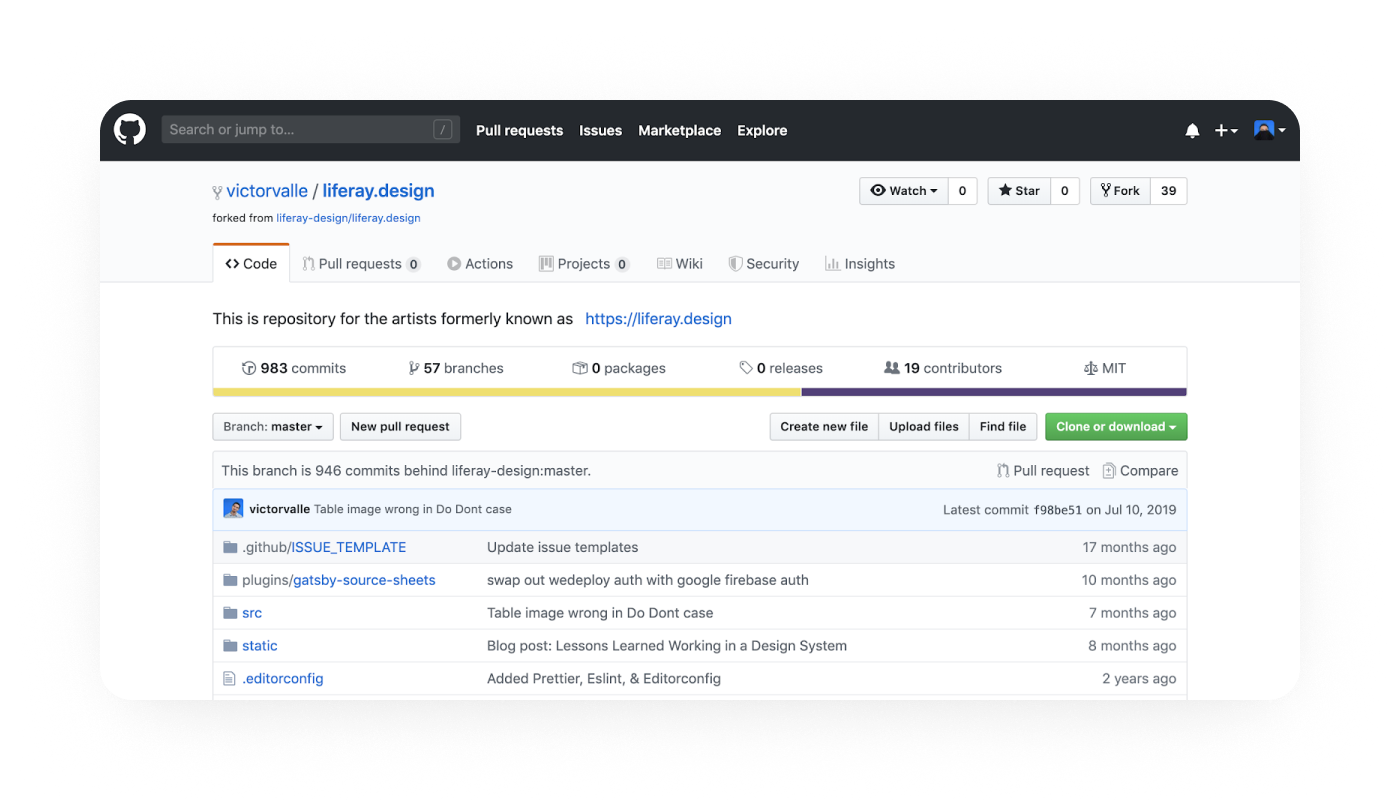Open the https://liferay.design link

(x=658, y=318)
